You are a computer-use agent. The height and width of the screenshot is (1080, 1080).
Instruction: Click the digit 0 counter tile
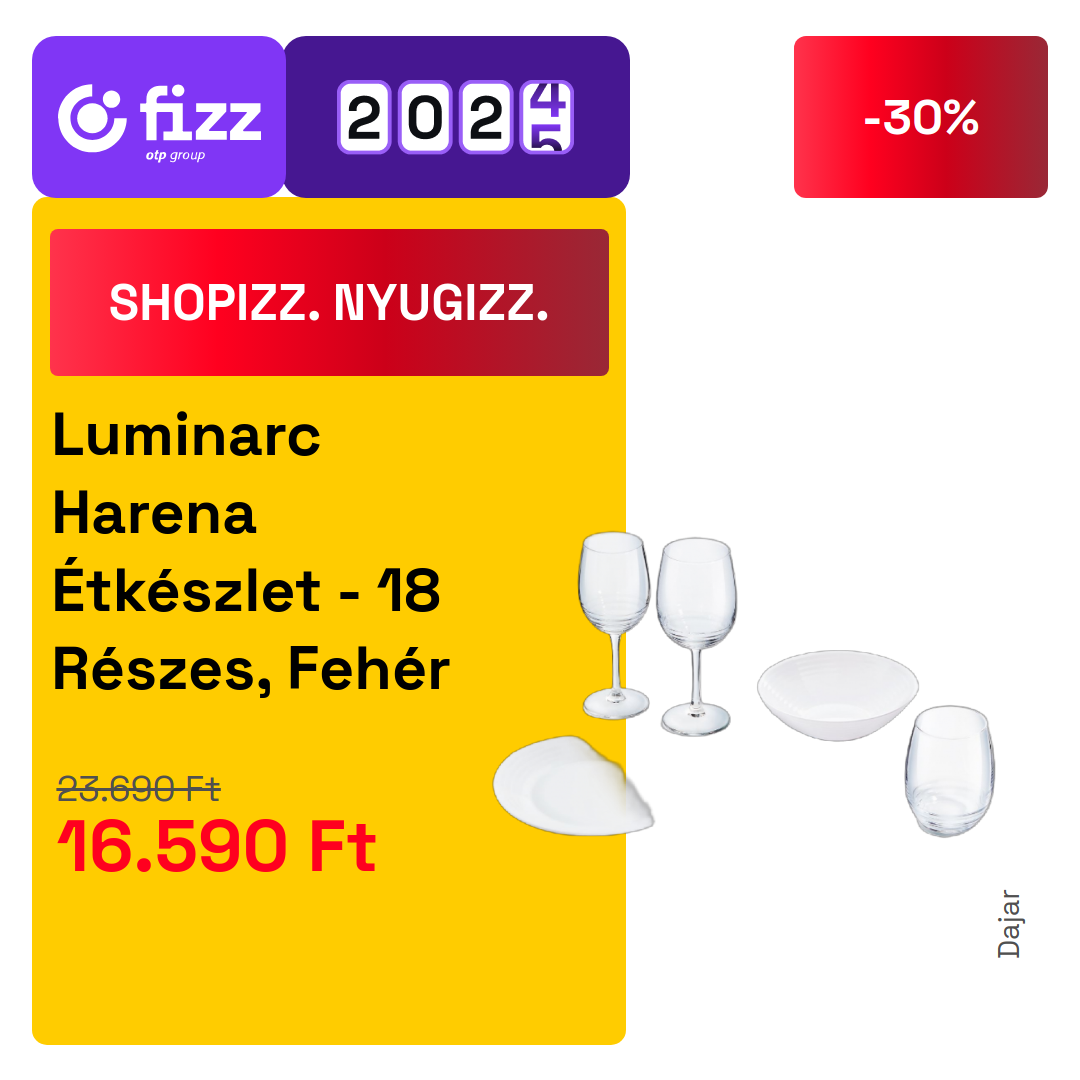[426, 117]
